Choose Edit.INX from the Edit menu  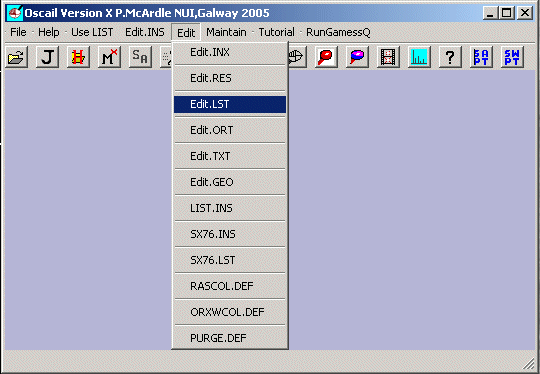click(230, 52)
